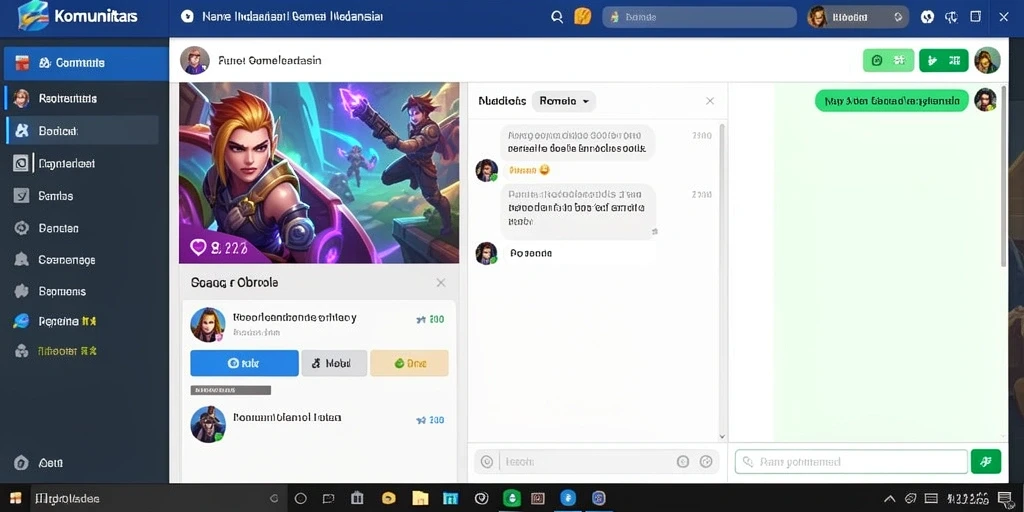This screenshot has height=512, width=1024.
Task: Click the top bar search field
Action: [x=699, y=17]
